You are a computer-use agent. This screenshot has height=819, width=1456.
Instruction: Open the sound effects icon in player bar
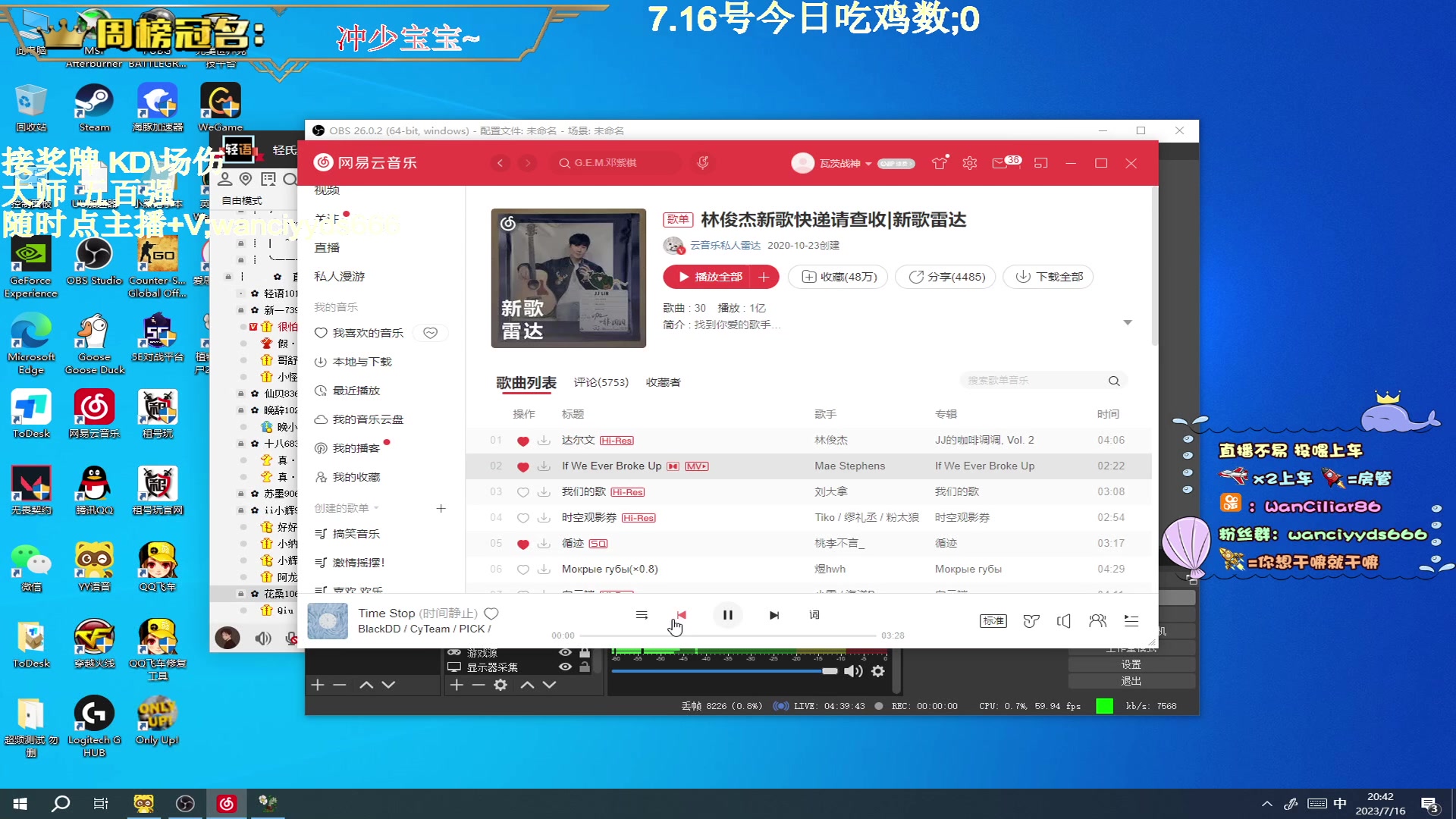pyautogui.click(x=1031, y=621)
